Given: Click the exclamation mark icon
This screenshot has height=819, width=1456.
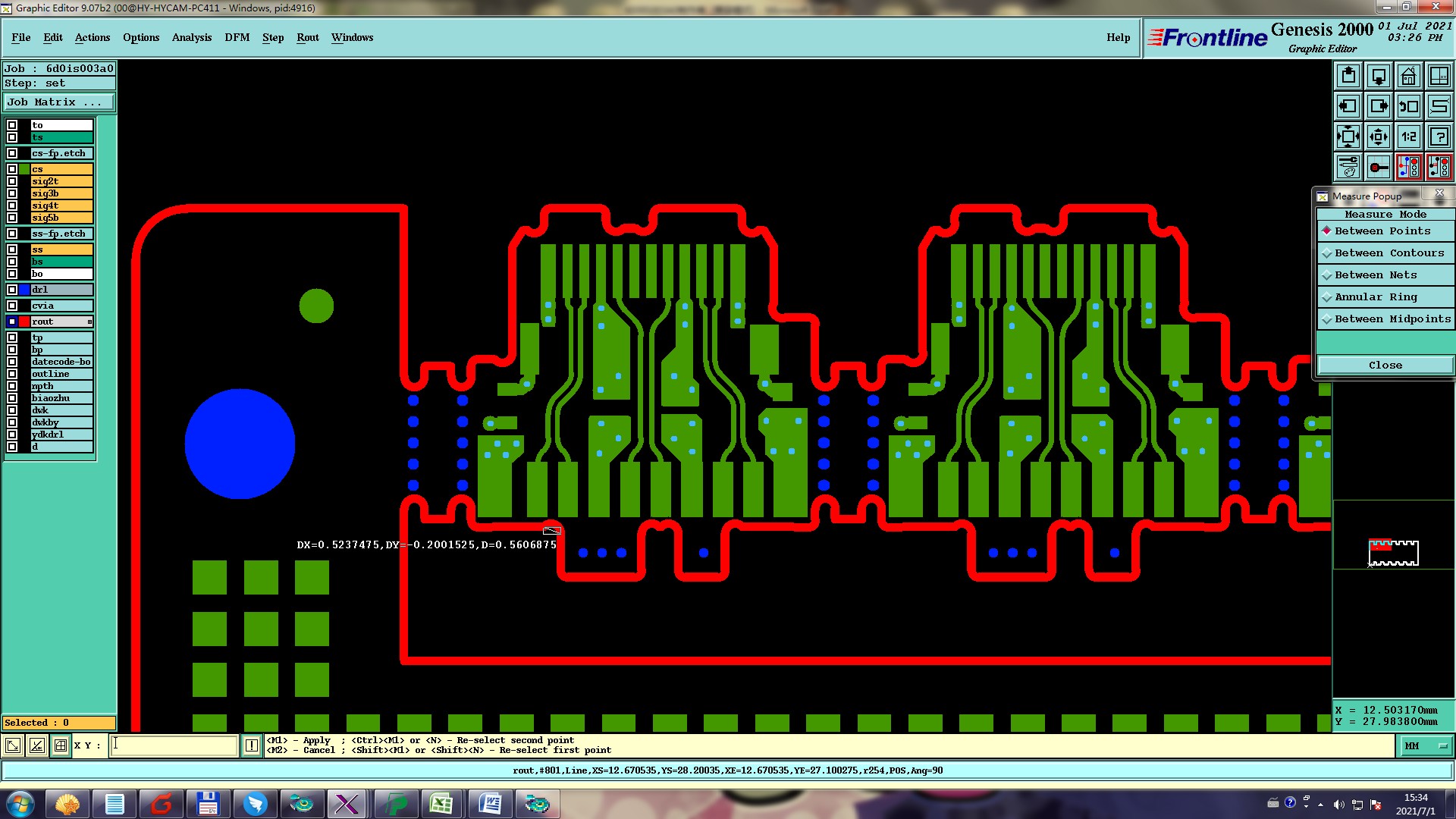Looking at the screenshot, I should click(252, 745).
